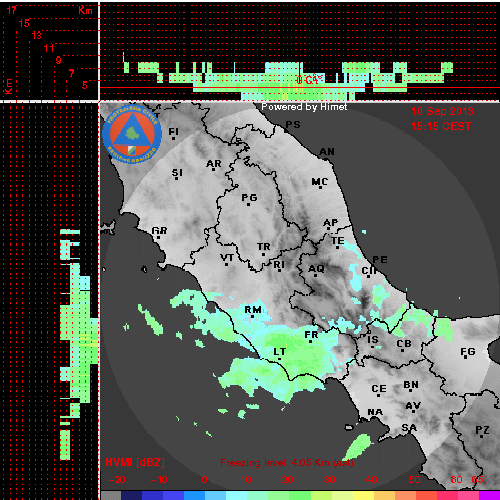Click the 7 altitude axis label
The height and width of the screenshot is (500, 500).
(x=71, y=73)
